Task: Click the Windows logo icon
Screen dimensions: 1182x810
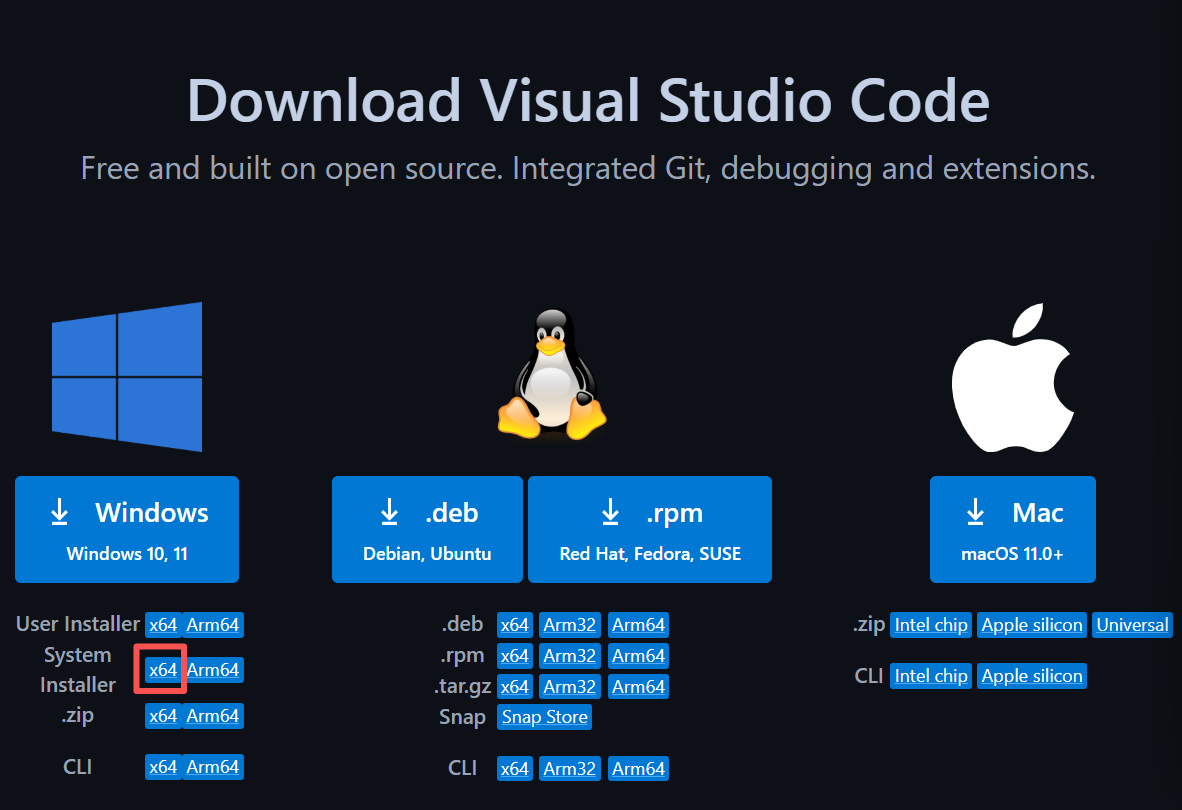Action: (x=127, y=377)
